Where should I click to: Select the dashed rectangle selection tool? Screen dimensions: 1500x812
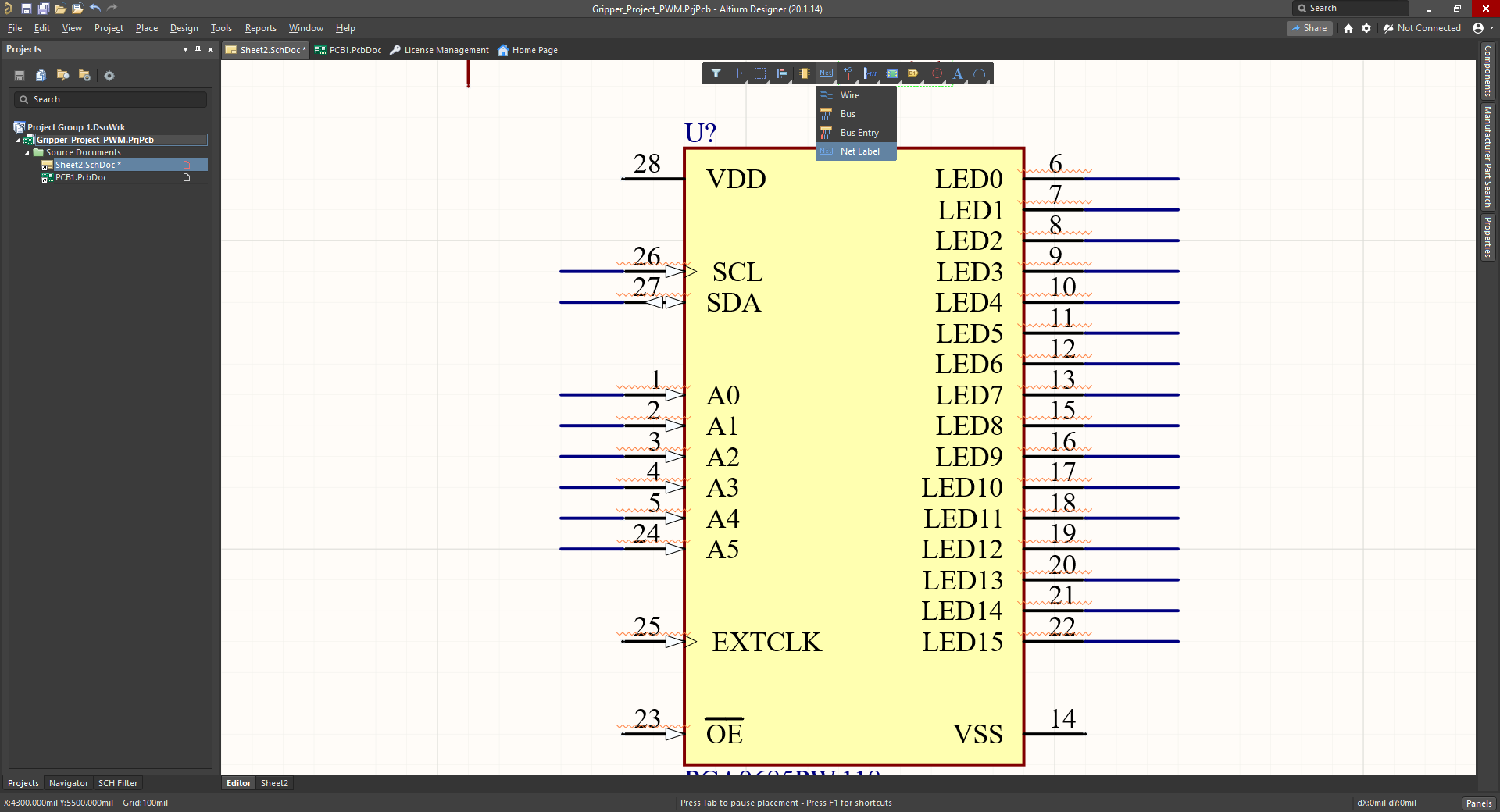pyautogui.click(x=759, y=73)
